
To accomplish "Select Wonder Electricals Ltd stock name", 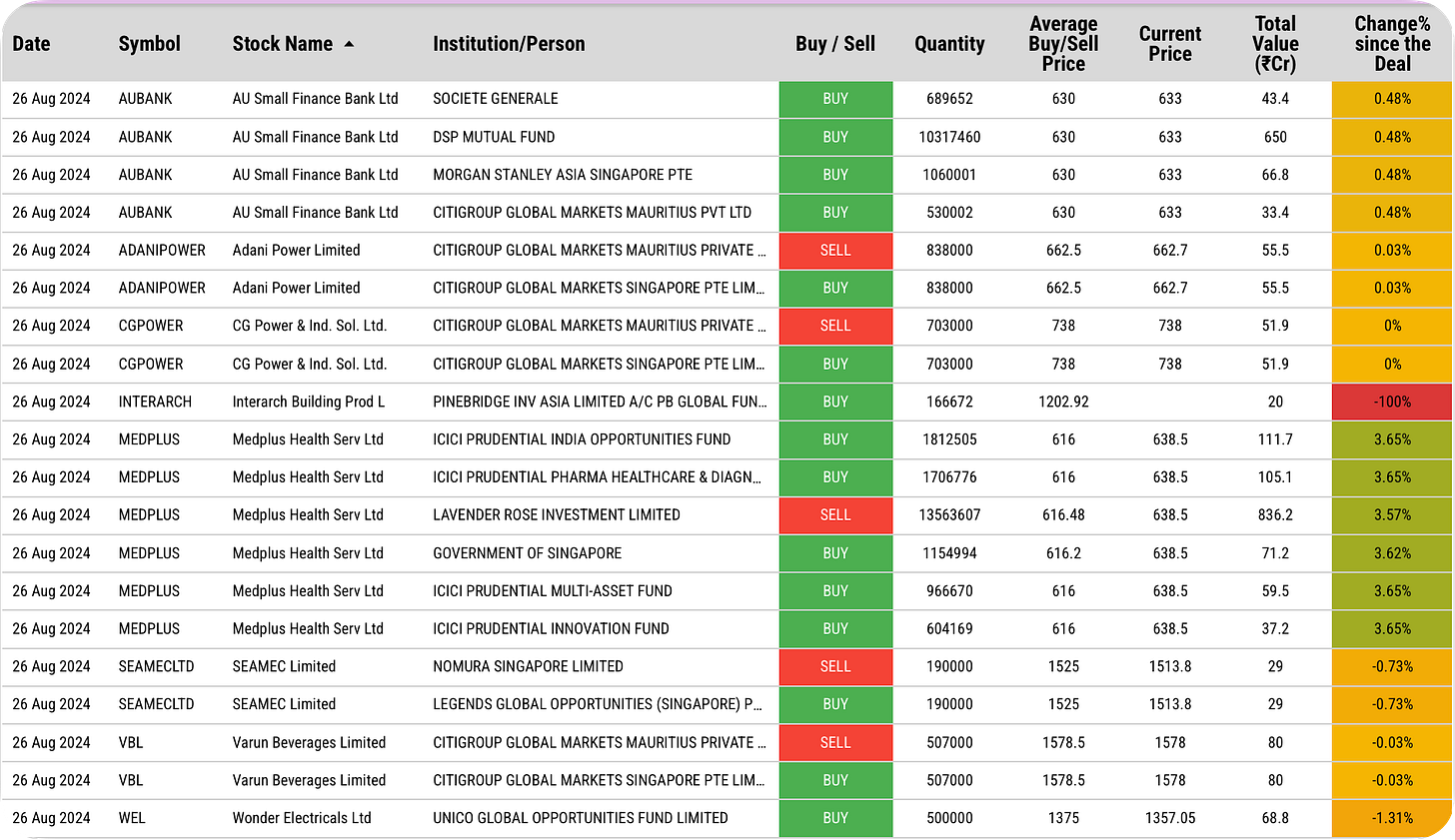I will (302, 818).
